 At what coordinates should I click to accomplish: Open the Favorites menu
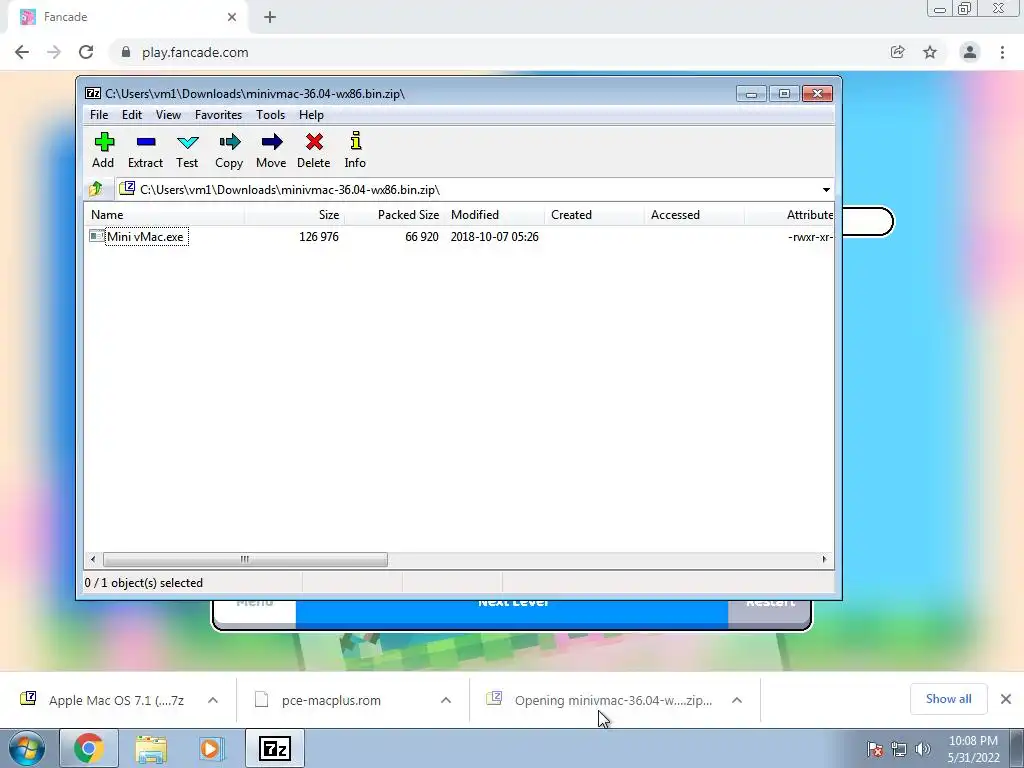point(219,115)
